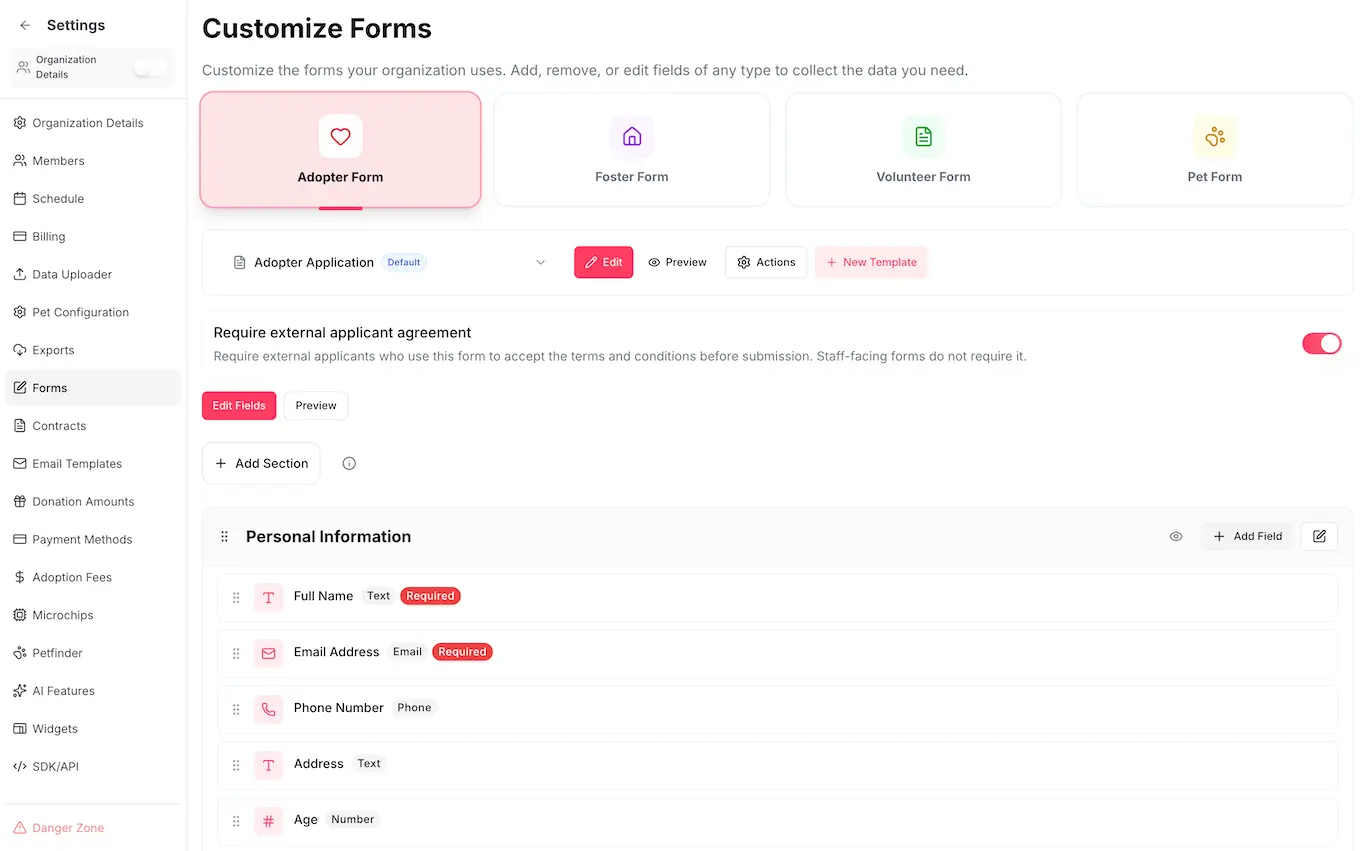Open the AI Features sparkle icon
The width and height of the screenshot is (1368, 851).
tap(19, 690)
